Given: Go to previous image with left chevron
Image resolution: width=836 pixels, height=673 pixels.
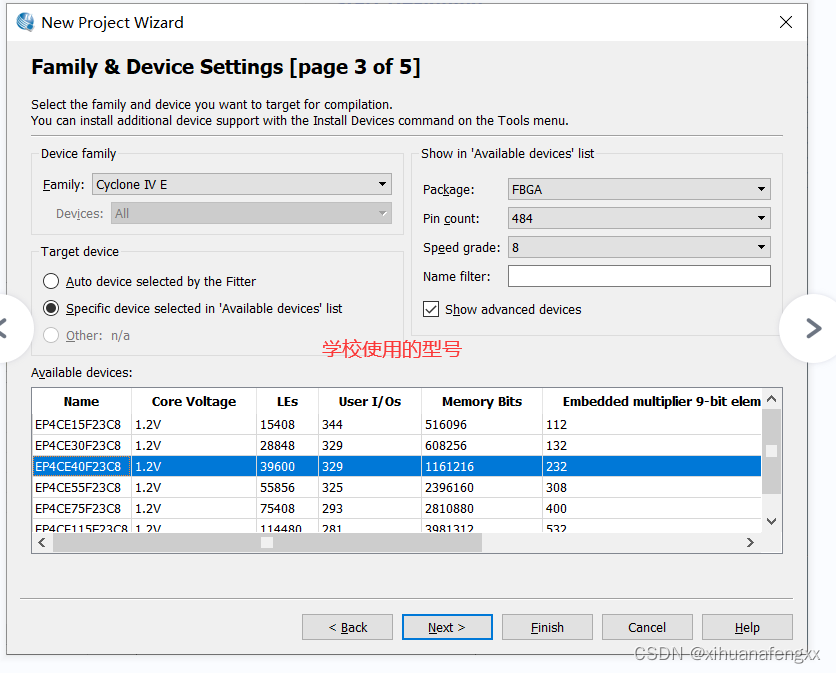Looking at the screenshot, I should [4, 328].
